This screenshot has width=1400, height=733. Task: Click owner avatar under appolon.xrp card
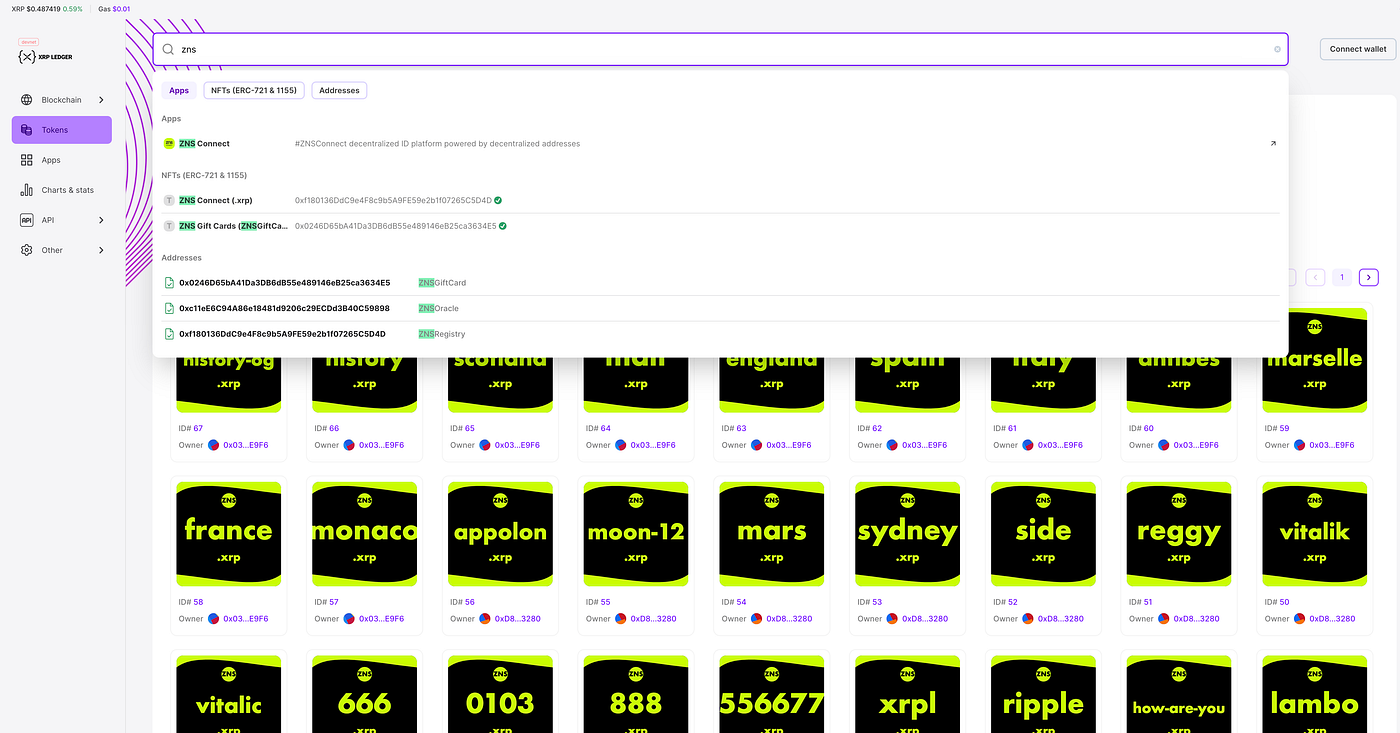(x=485, y=619)
